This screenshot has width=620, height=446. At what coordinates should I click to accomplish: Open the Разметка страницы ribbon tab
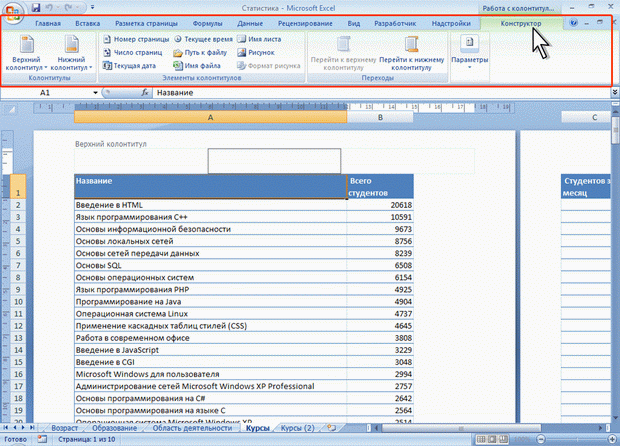146,22
